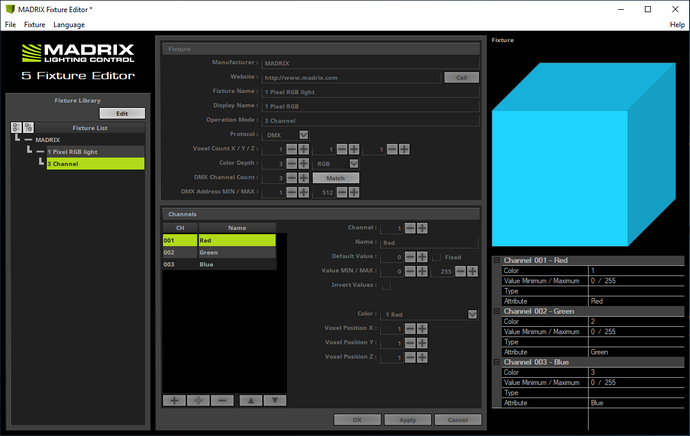Click the Manufacturer input field
Screen dimensions: 690x436
(x=371, y=63)
